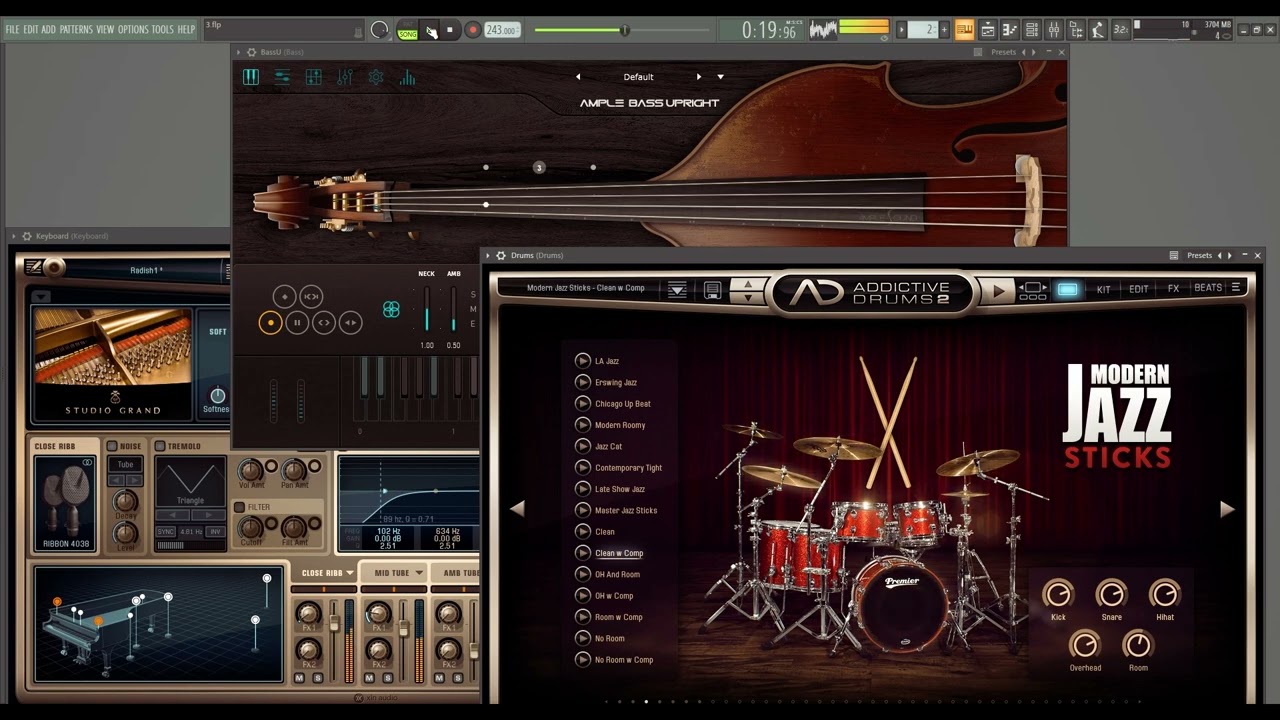Viewport: 1280px width, 720px height.
Task: Click the tempo tapper icon
Action: pyautogui.click(x=1099, y=30)
